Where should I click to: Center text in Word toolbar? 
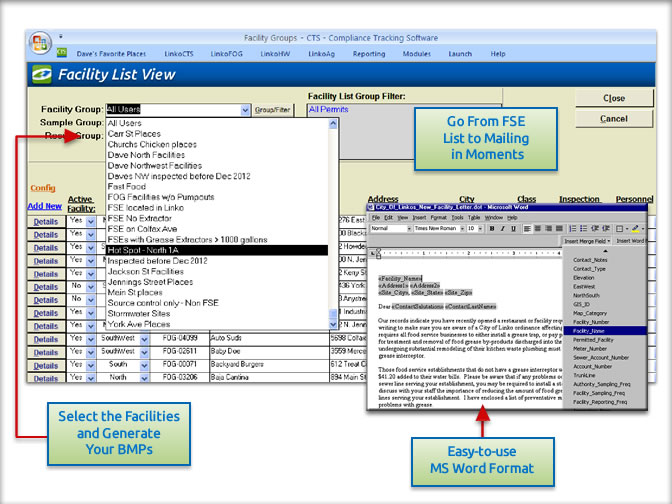(537, 229)
